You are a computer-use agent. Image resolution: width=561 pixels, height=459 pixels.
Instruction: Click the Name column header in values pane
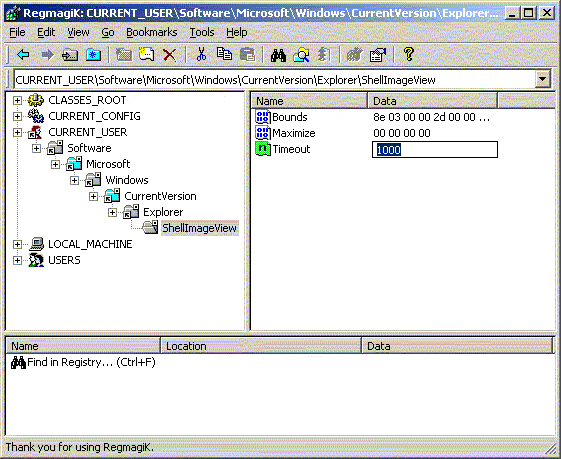(309, 101)
